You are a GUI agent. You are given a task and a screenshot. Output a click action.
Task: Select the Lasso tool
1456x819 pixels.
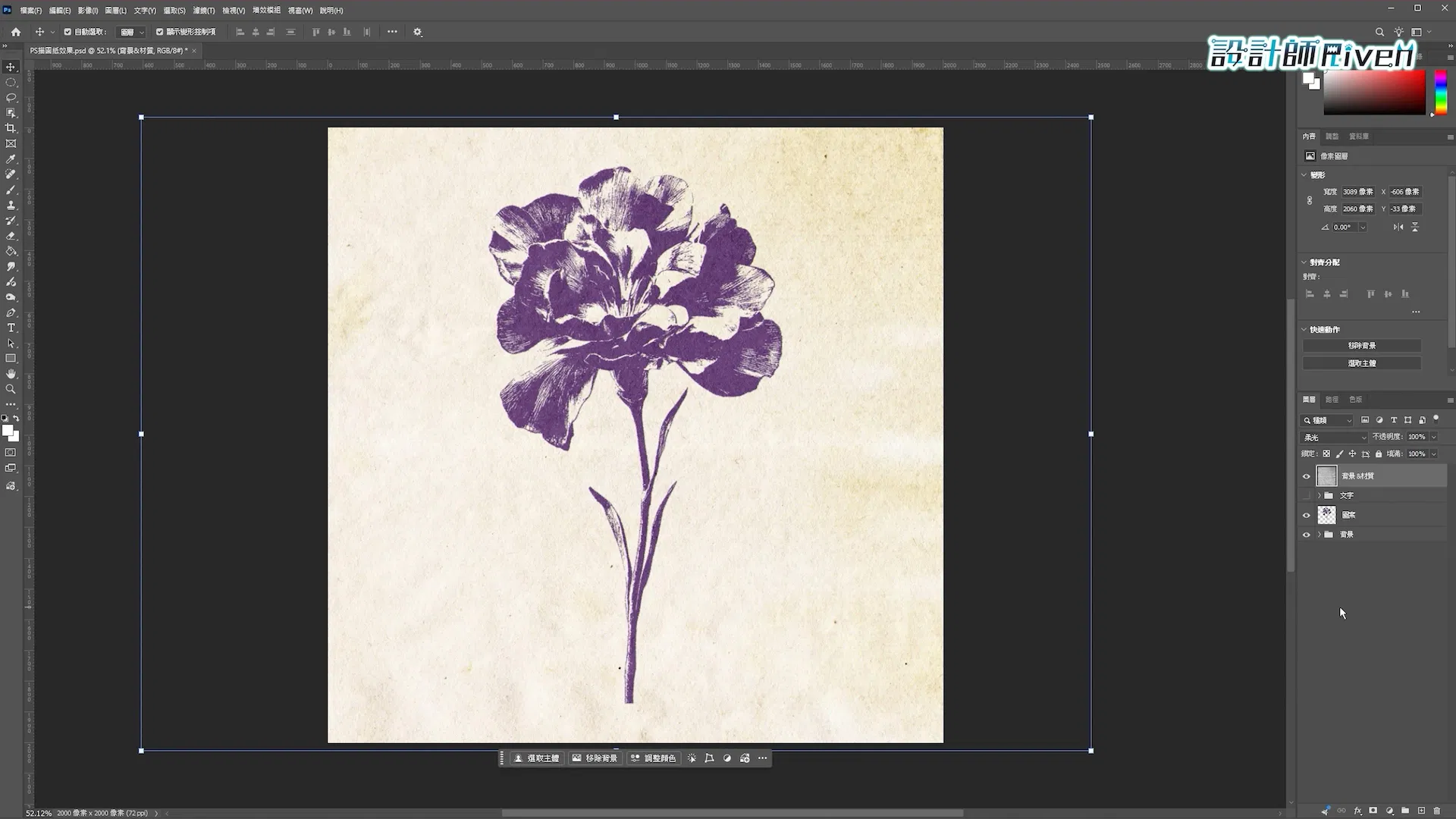pyautogui.click(x=11, y=98)
